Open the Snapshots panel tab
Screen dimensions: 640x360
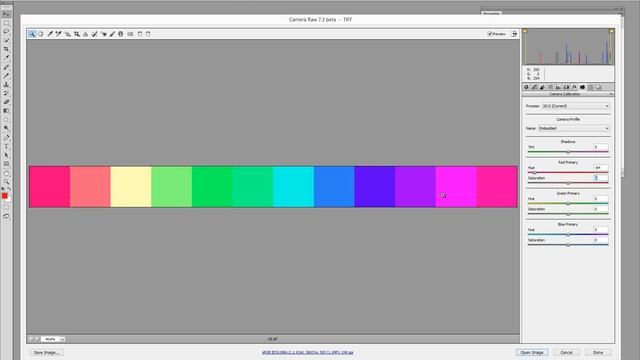(599, 87)
